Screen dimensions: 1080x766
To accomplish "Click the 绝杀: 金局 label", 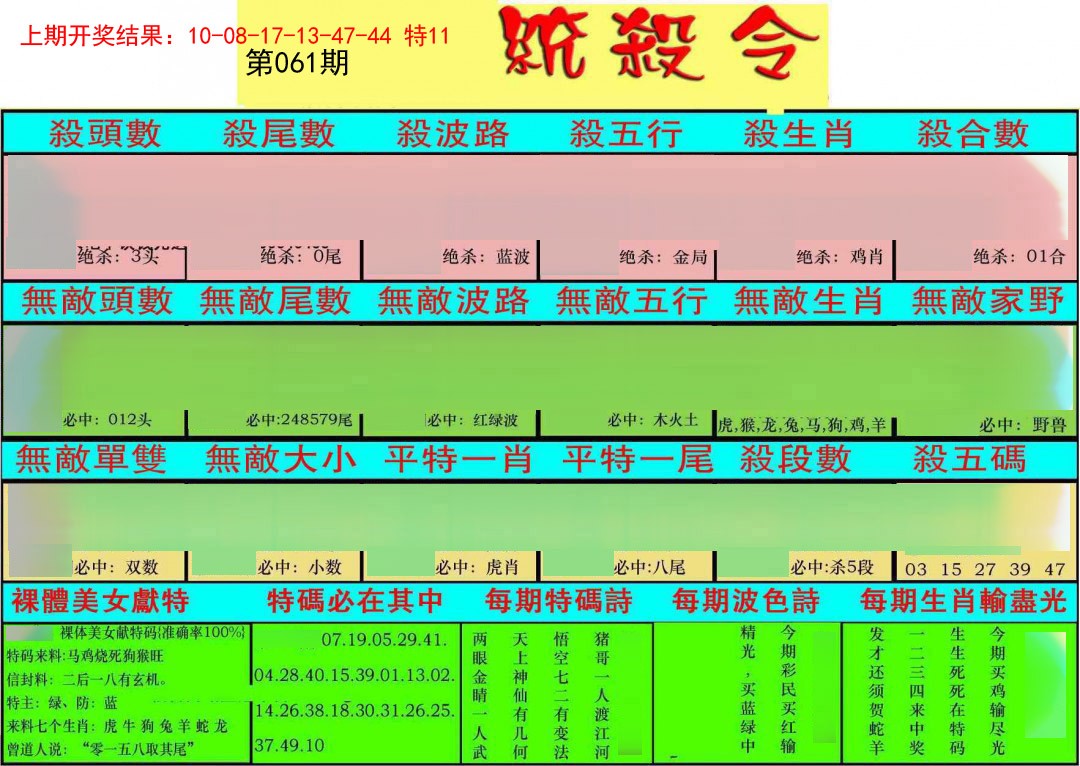I will tap(663, 257).
